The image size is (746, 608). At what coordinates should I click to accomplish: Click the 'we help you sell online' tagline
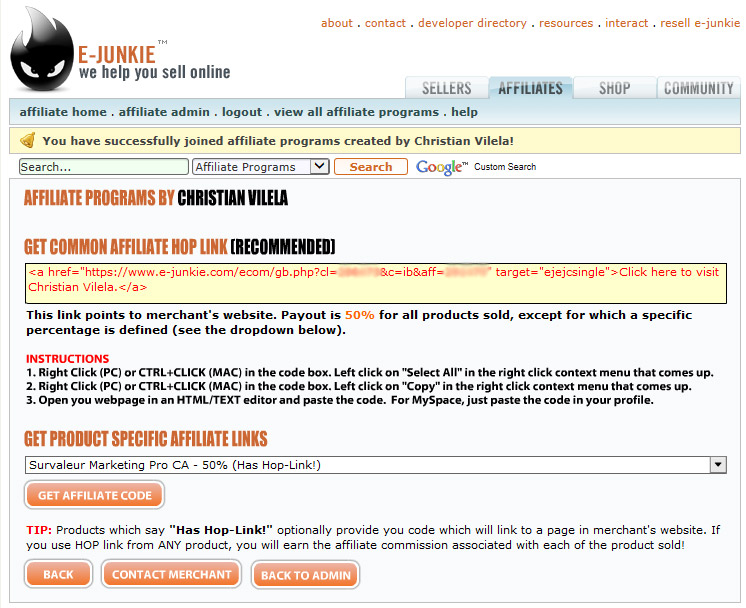(x=155, y=72)
